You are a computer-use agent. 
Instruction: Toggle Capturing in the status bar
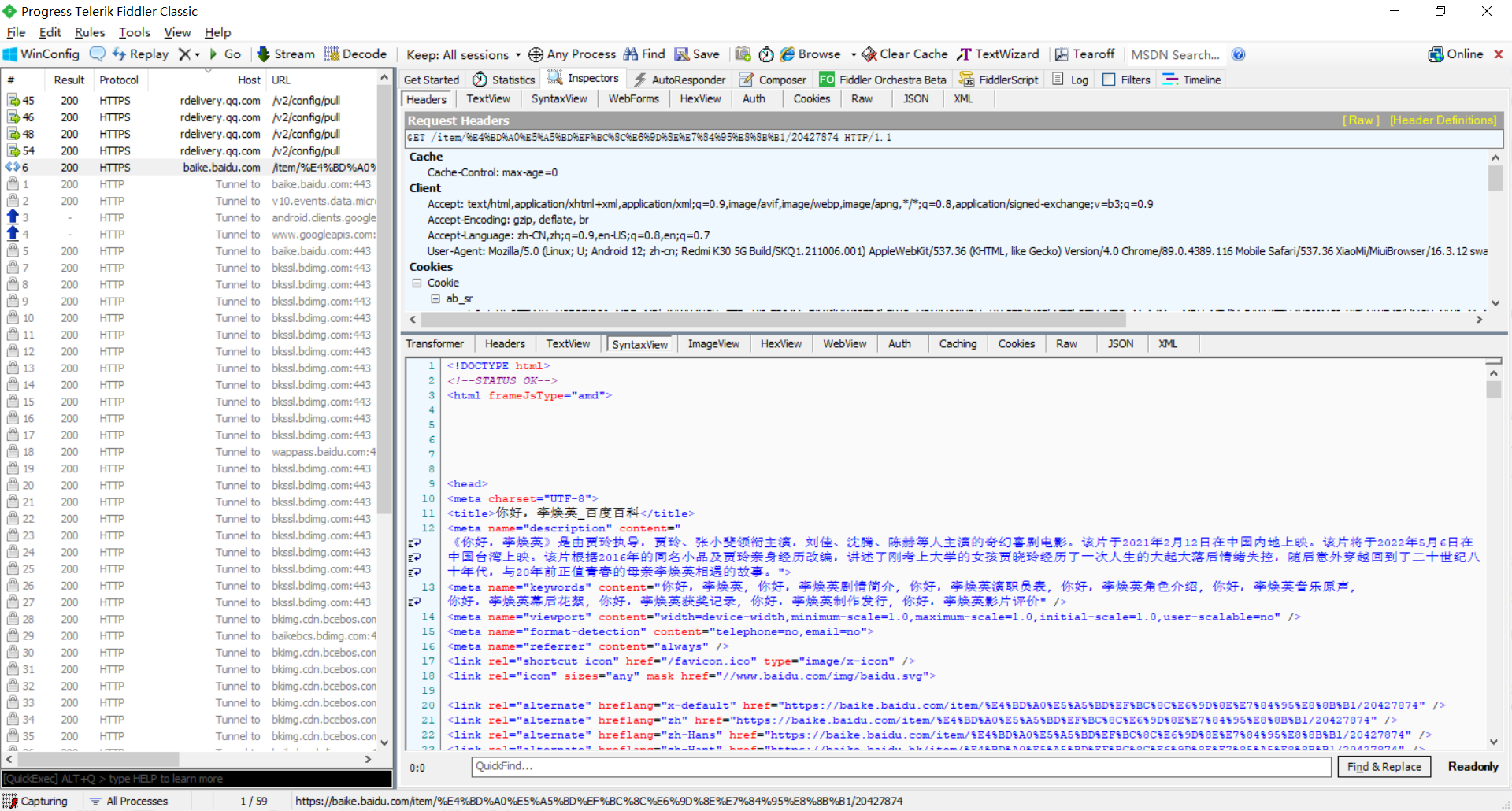point(35,801)
